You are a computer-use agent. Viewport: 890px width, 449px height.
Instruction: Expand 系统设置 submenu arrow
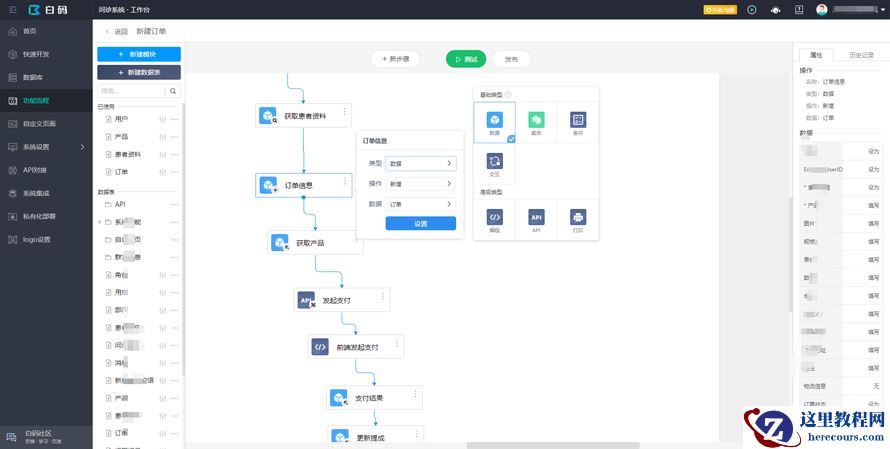click(x=82, y=147)
